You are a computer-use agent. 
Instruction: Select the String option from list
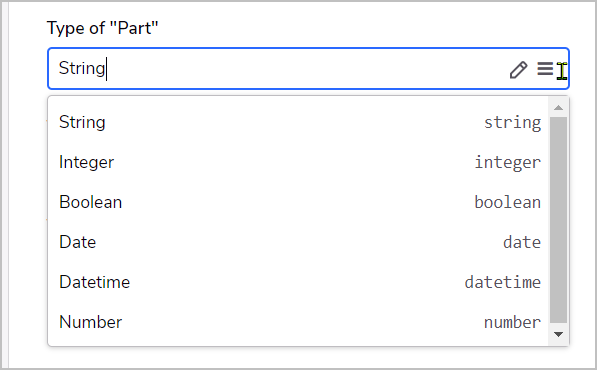(298, 122)
